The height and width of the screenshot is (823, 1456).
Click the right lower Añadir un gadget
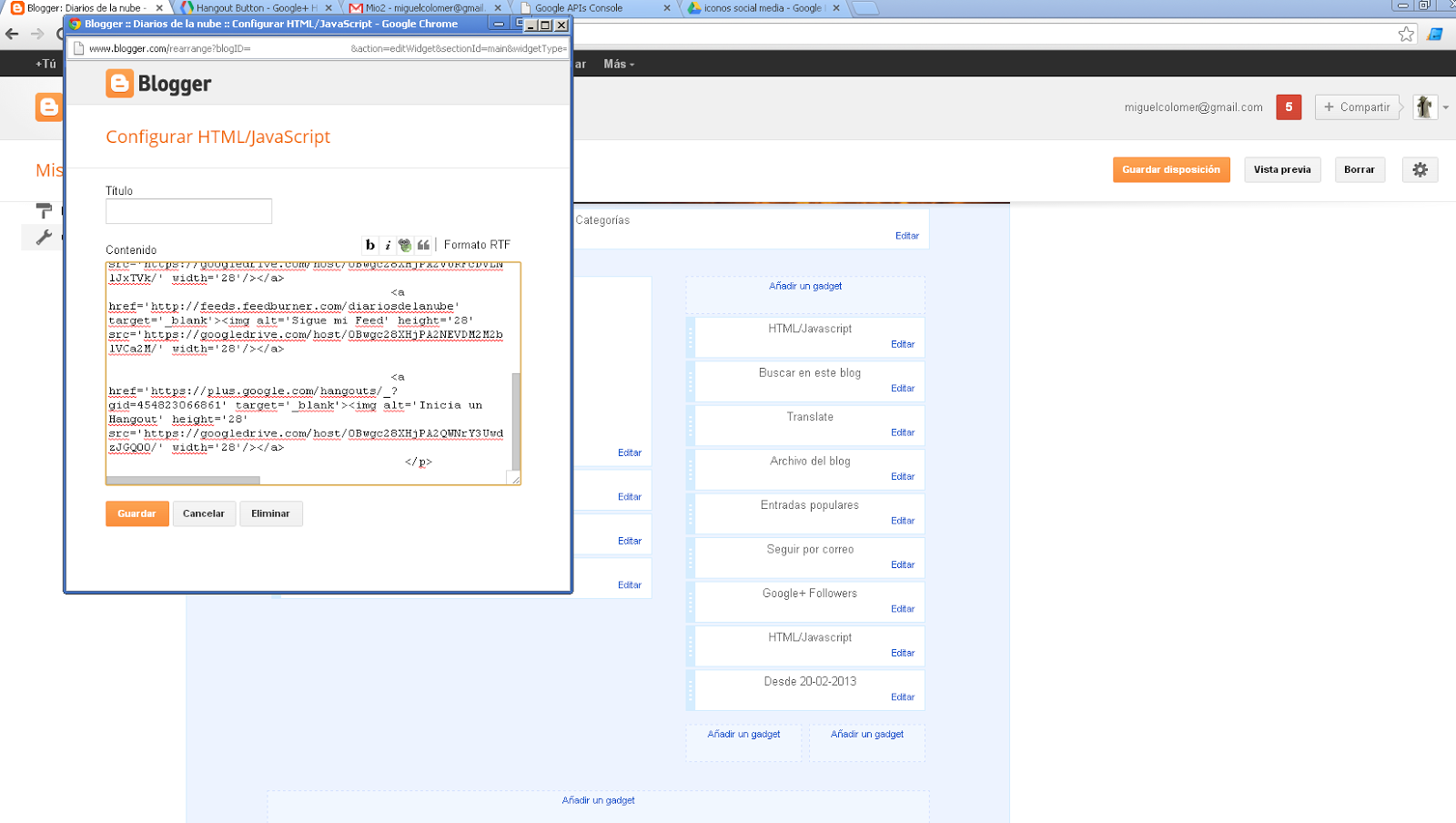[867, 734]
